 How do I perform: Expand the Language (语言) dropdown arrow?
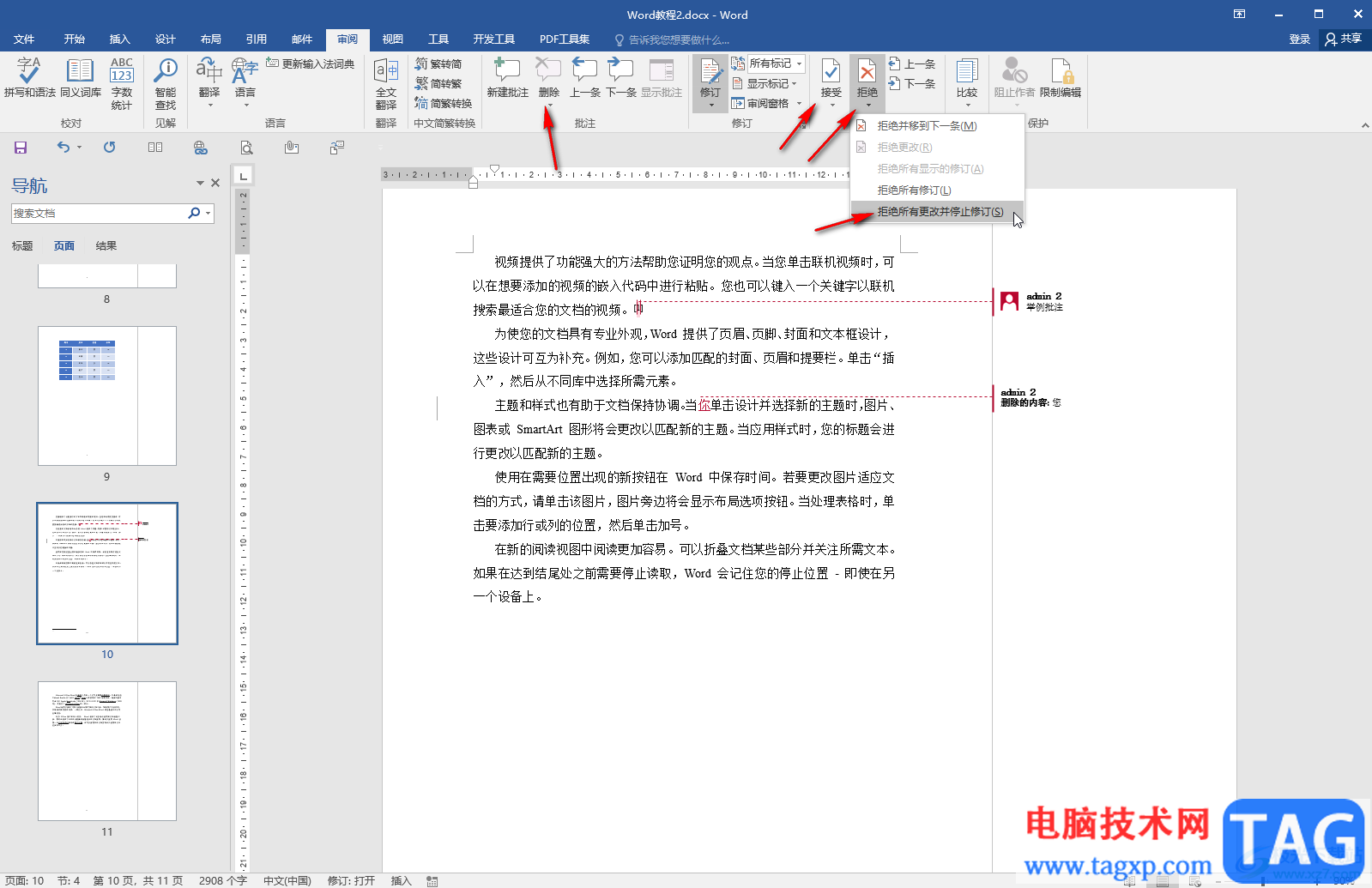tap(245, 106)
